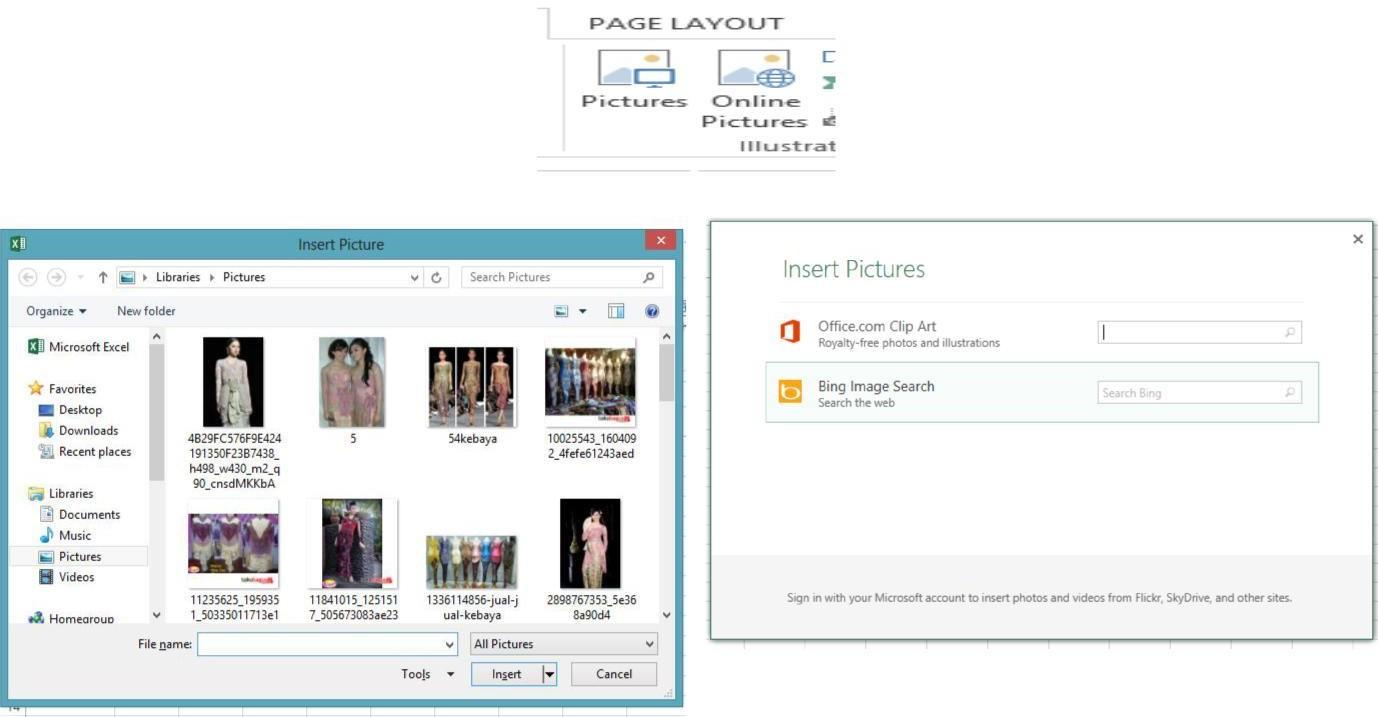Open the view options dropdown arrow
Viewport: 1378px width, 717px height.
tap(583, 311)
